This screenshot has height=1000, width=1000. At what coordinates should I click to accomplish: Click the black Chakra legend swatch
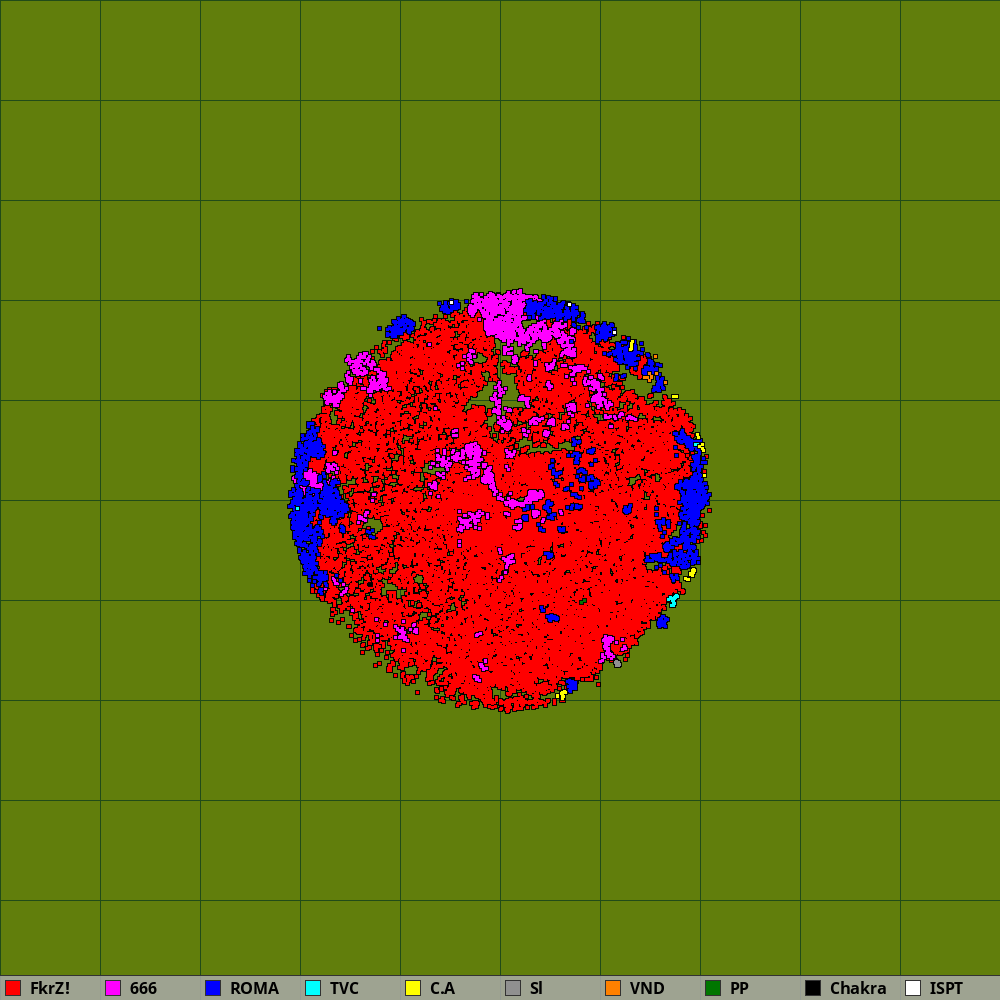point(813,988)
